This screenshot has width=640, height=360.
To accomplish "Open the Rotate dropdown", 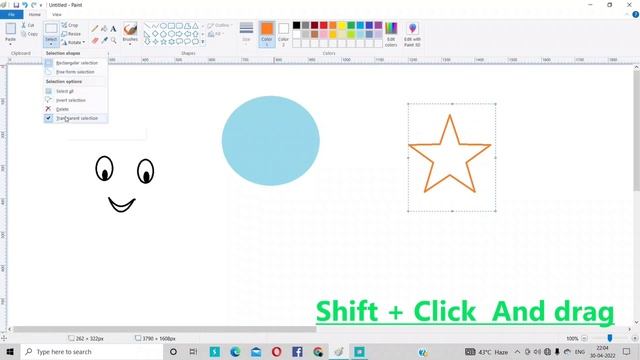I will (x=73, y=42).
